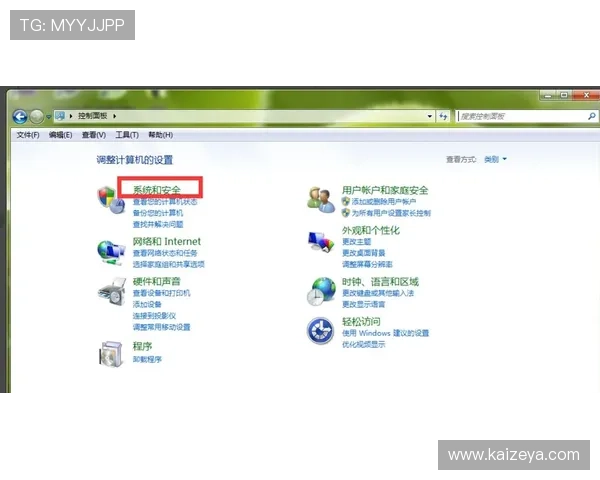
Task: Click the search magnifier icon
Action: [x=592, y=116]
